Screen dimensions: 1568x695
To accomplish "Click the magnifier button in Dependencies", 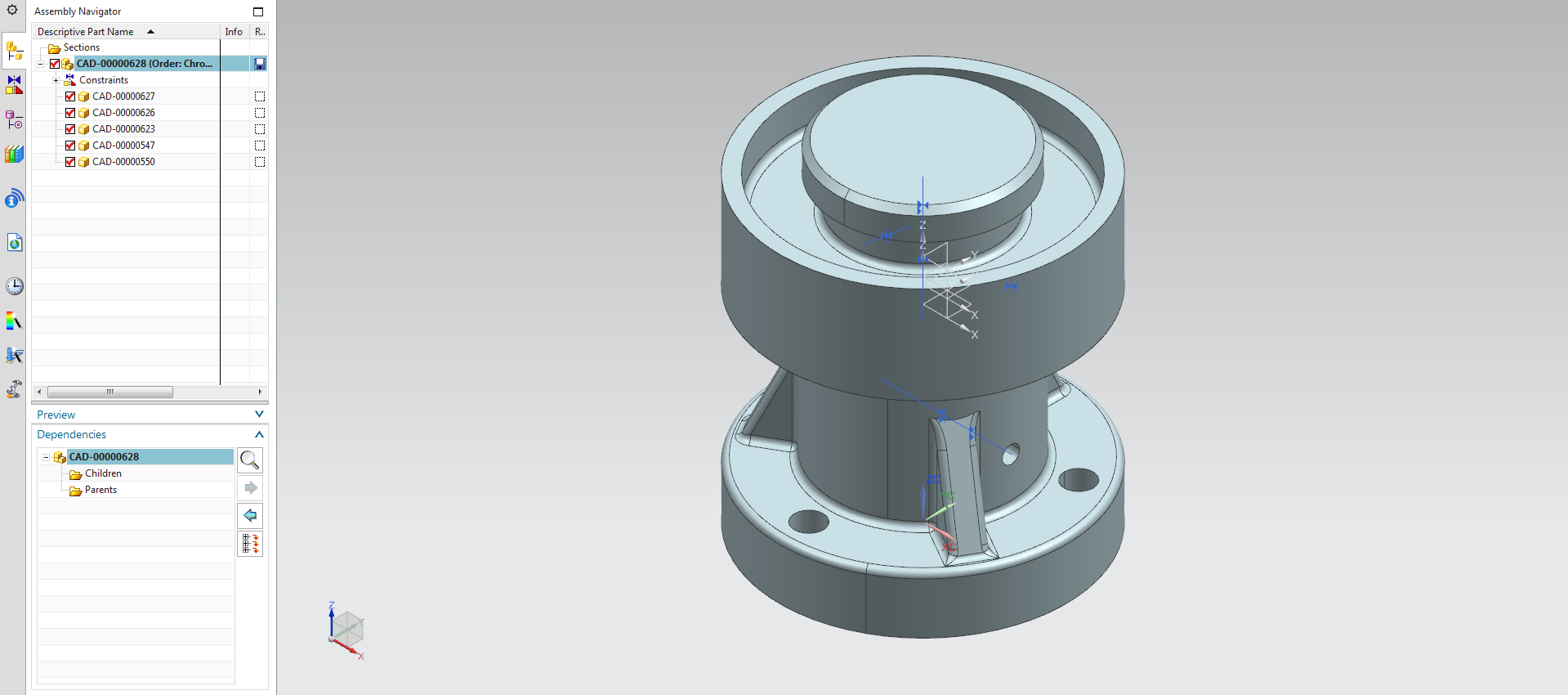I will (250, 460).
